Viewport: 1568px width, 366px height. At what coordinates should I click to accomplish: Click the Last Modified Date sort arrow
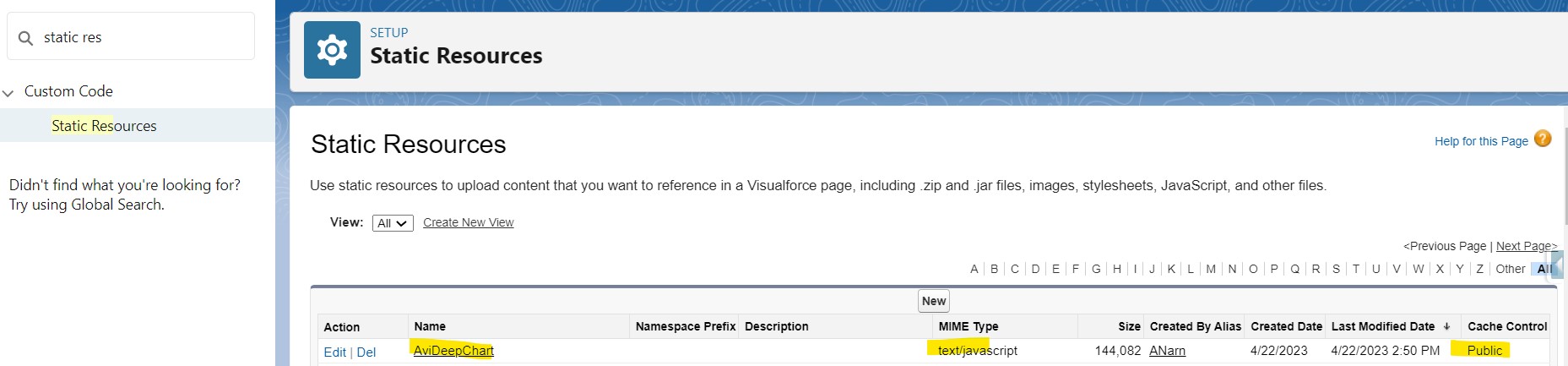(1446, 326)
